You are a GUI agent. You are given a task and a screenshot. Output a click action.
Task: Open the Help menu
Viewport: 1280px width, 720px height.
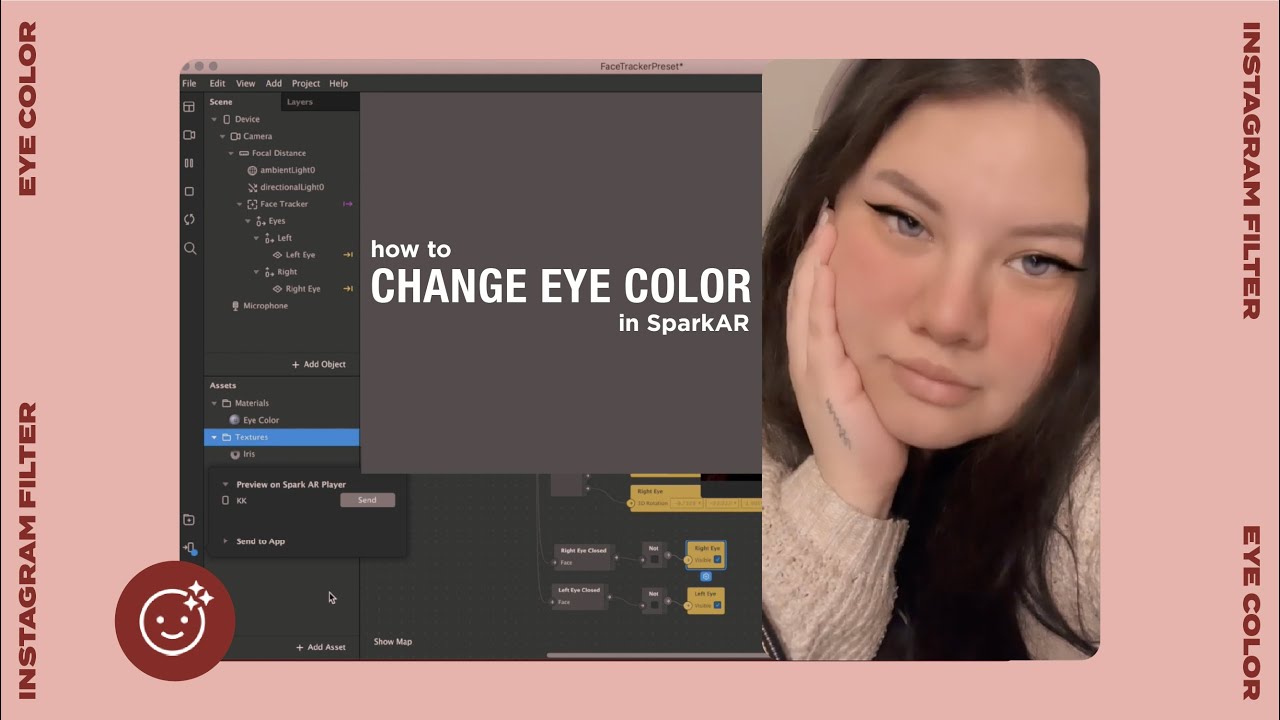pyautogui.click(x=339, y=83)
